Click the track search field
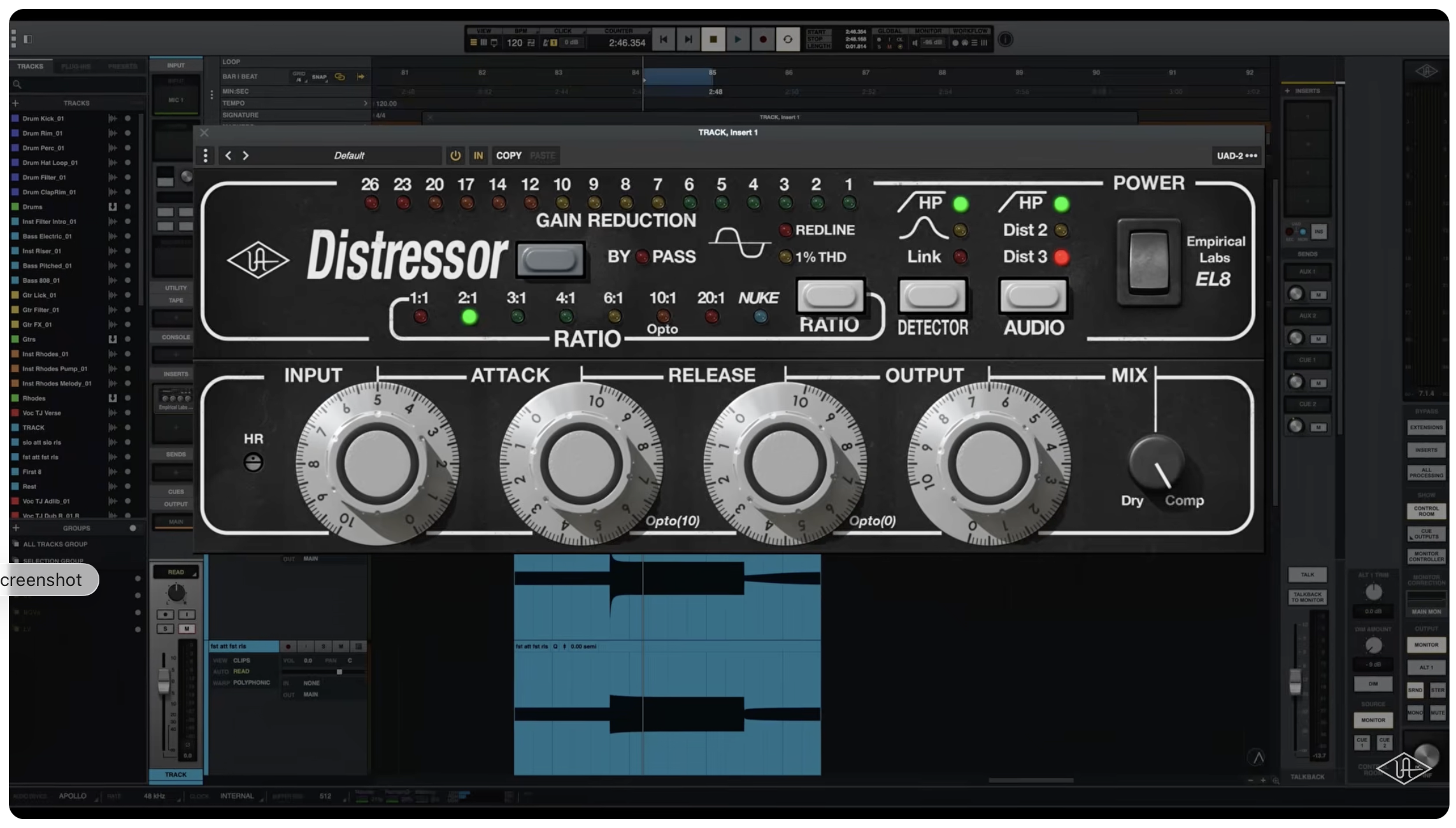The width and height of the screenshot is (1456, 828). point(78,84)
